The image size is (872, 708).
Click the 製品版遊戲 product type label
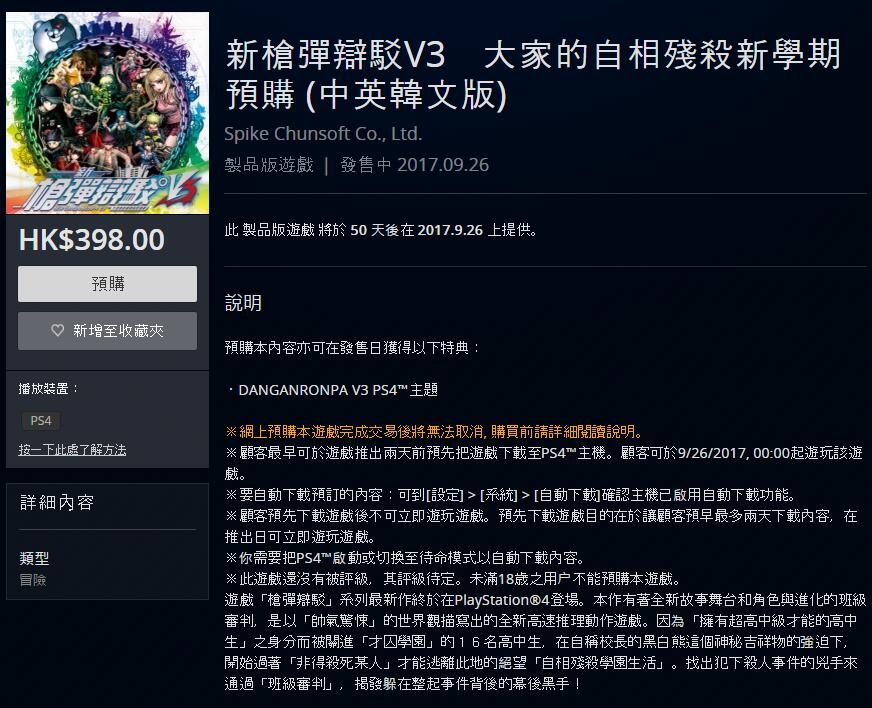point(269,165)
